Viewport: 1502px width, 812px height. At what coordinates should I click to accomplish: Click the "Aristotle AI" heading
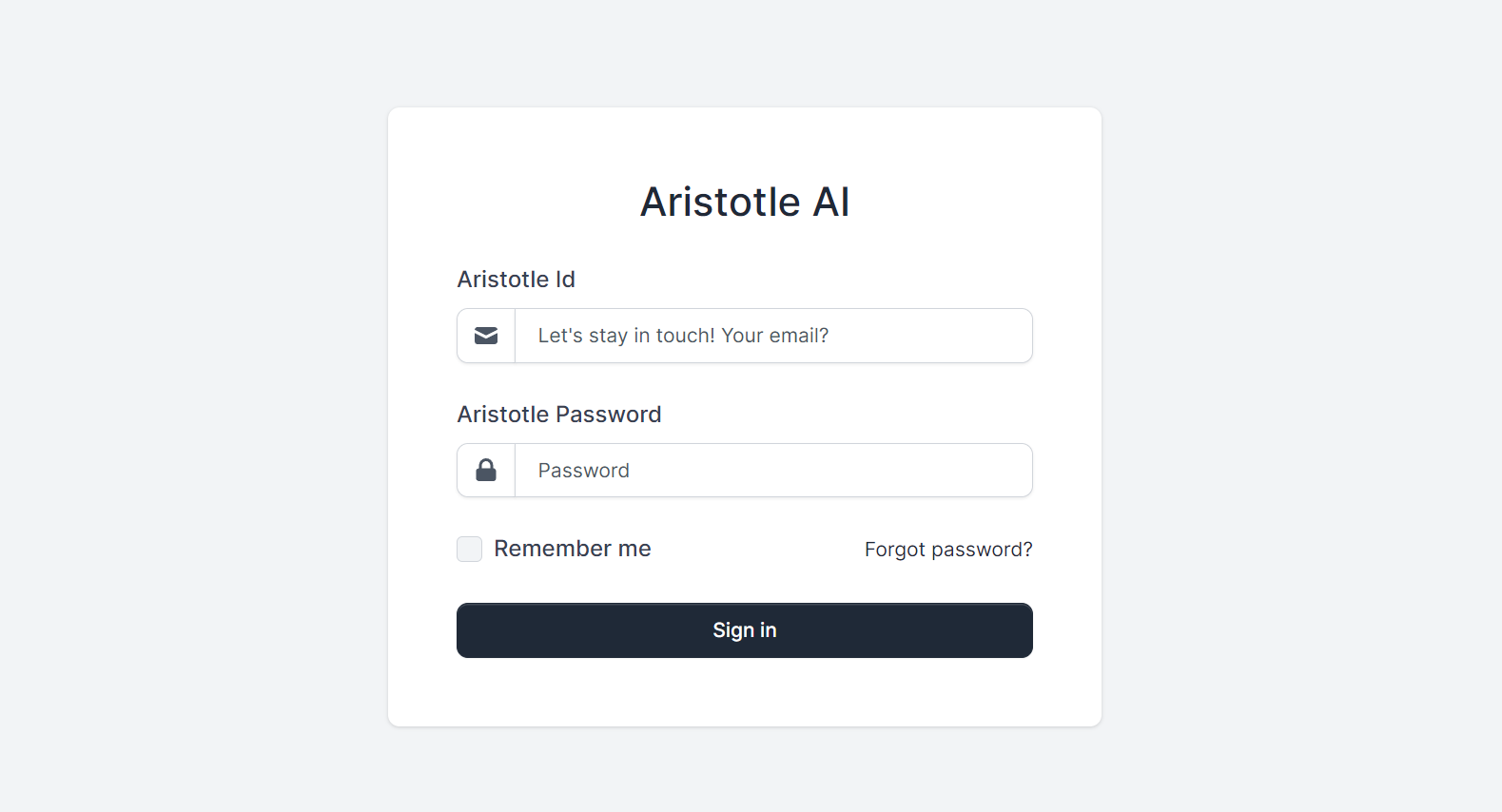tap(744, 202)
